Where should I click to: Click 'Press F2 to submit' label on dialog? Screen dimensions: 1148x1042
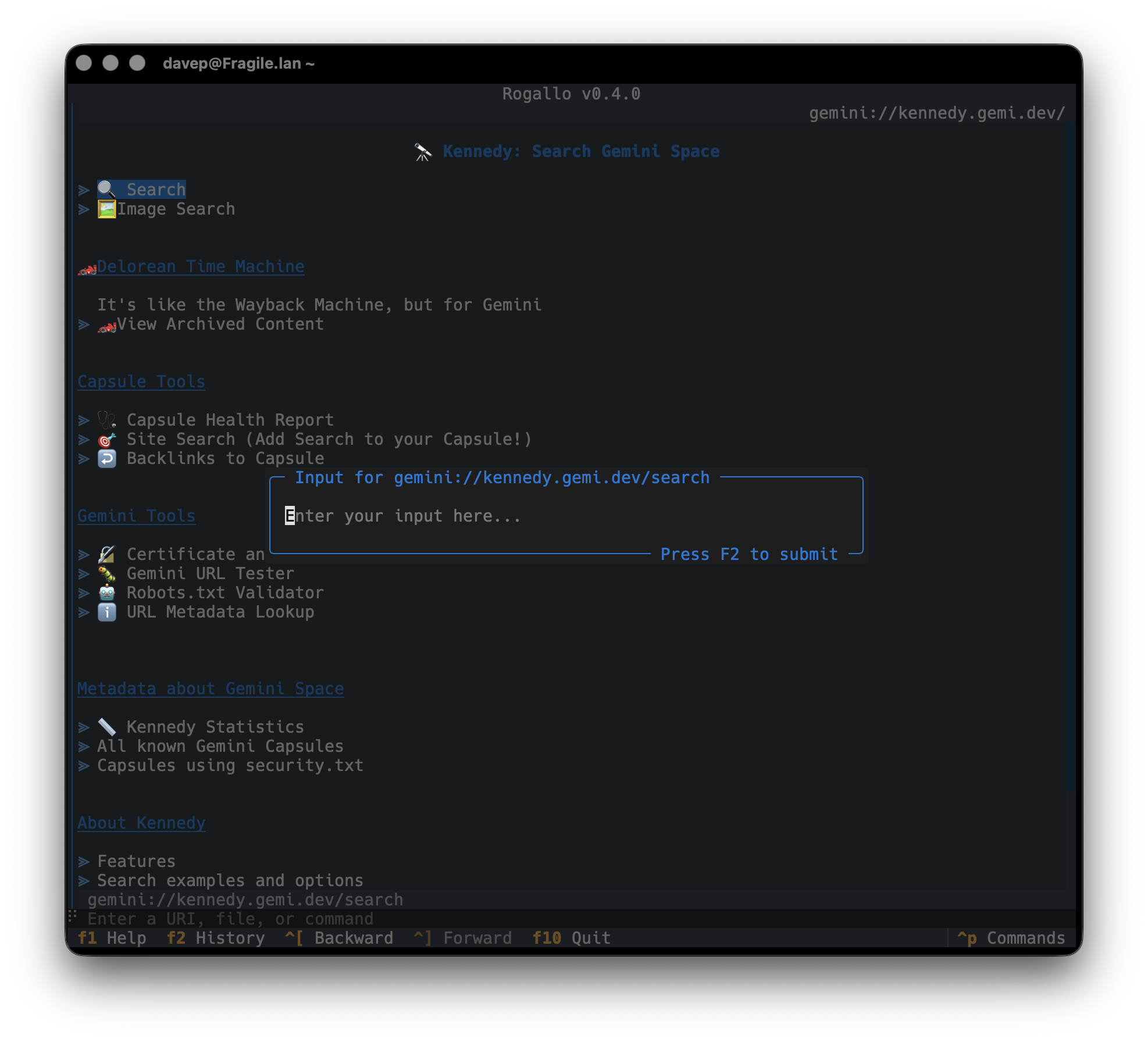[749, 554]
